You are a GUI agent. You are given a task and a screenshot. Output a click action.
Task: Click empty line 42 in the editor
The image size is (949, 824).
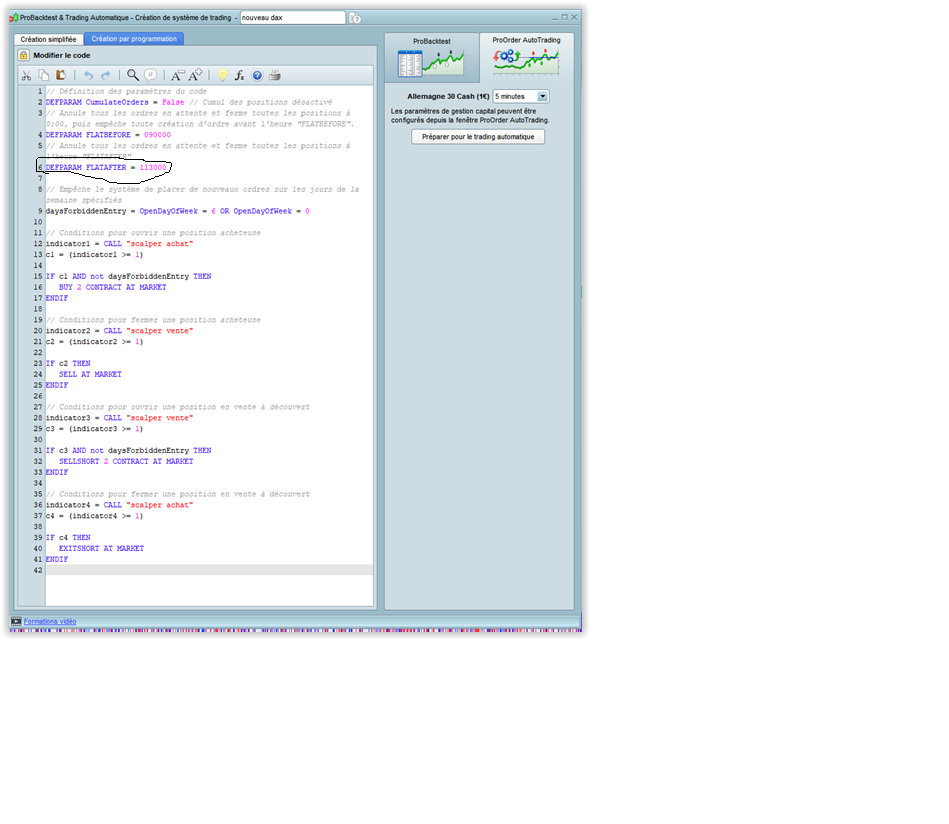pos(209,570)
